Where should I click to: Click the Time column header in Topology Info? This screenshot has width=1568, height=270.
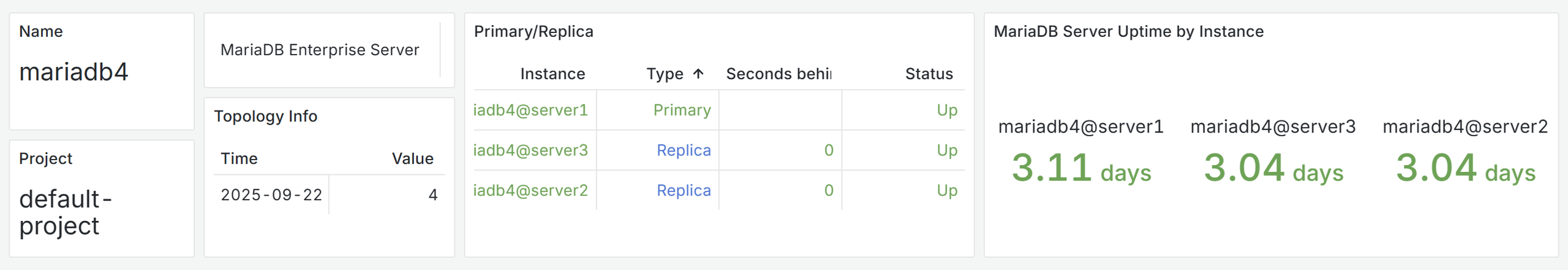[x=239, y=159]
